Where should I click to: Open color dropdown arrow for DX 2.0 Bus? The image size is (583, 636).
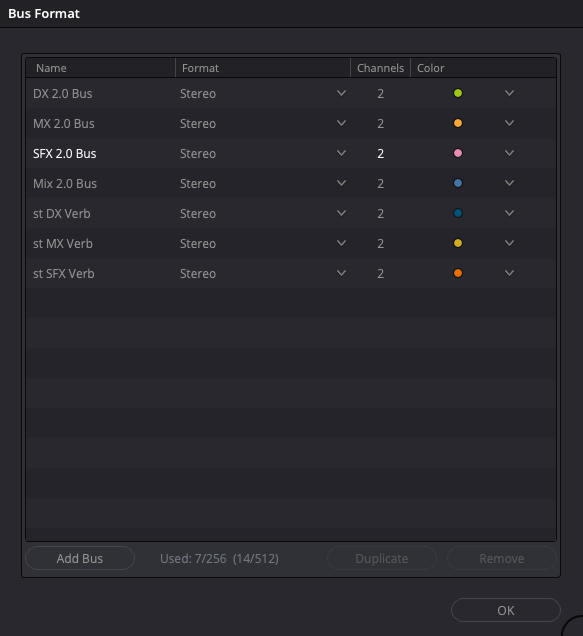509,93
